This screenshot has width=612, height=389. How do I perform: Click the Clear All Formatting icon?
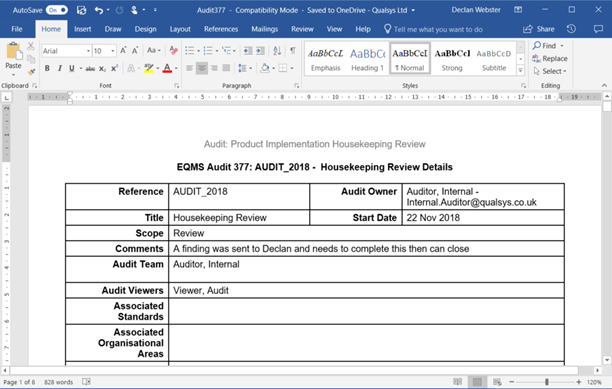pyautogui.click(x=173, y=50)
